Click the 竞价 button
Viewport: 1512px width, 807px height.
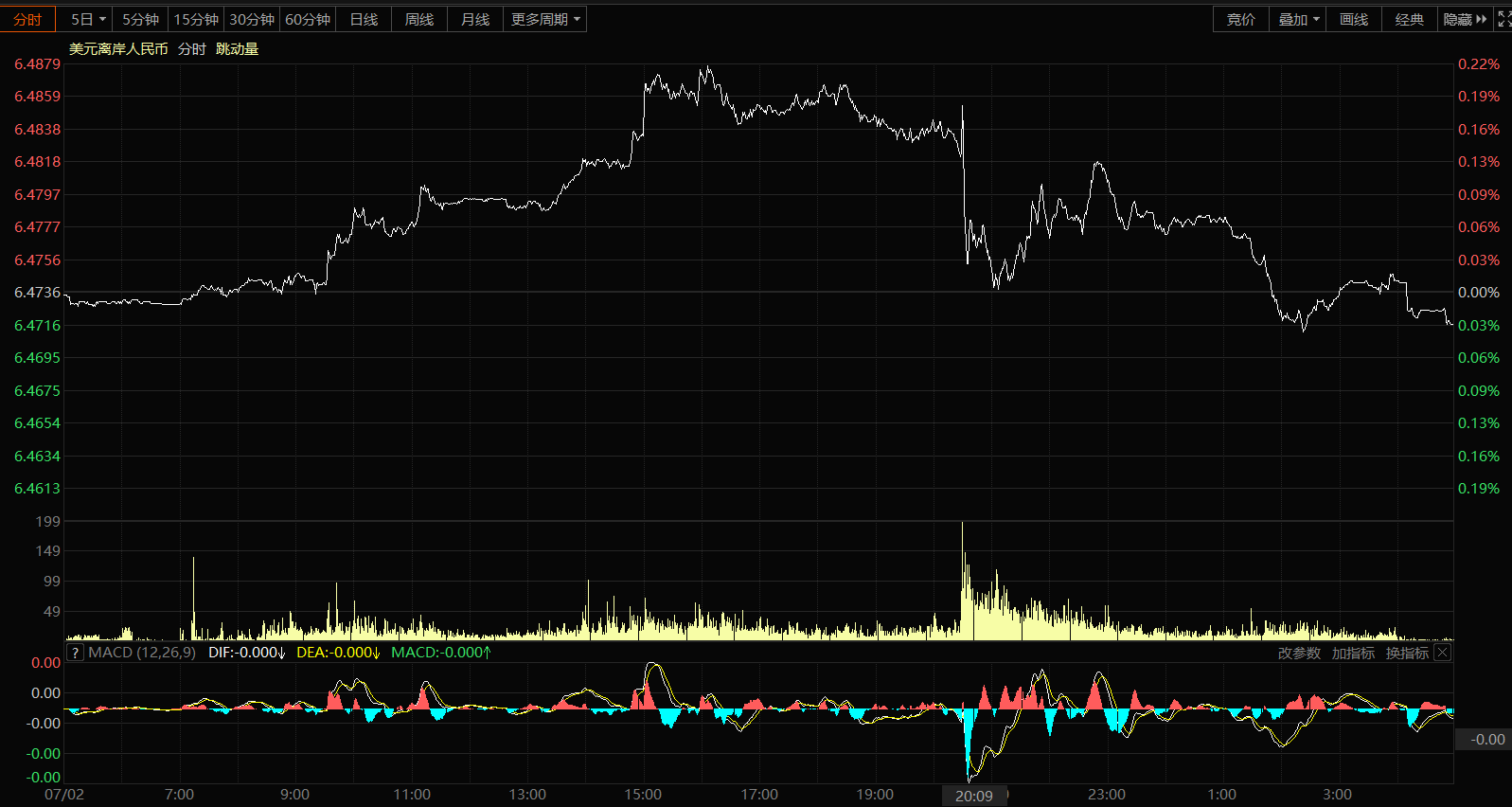pos(1241,19)
